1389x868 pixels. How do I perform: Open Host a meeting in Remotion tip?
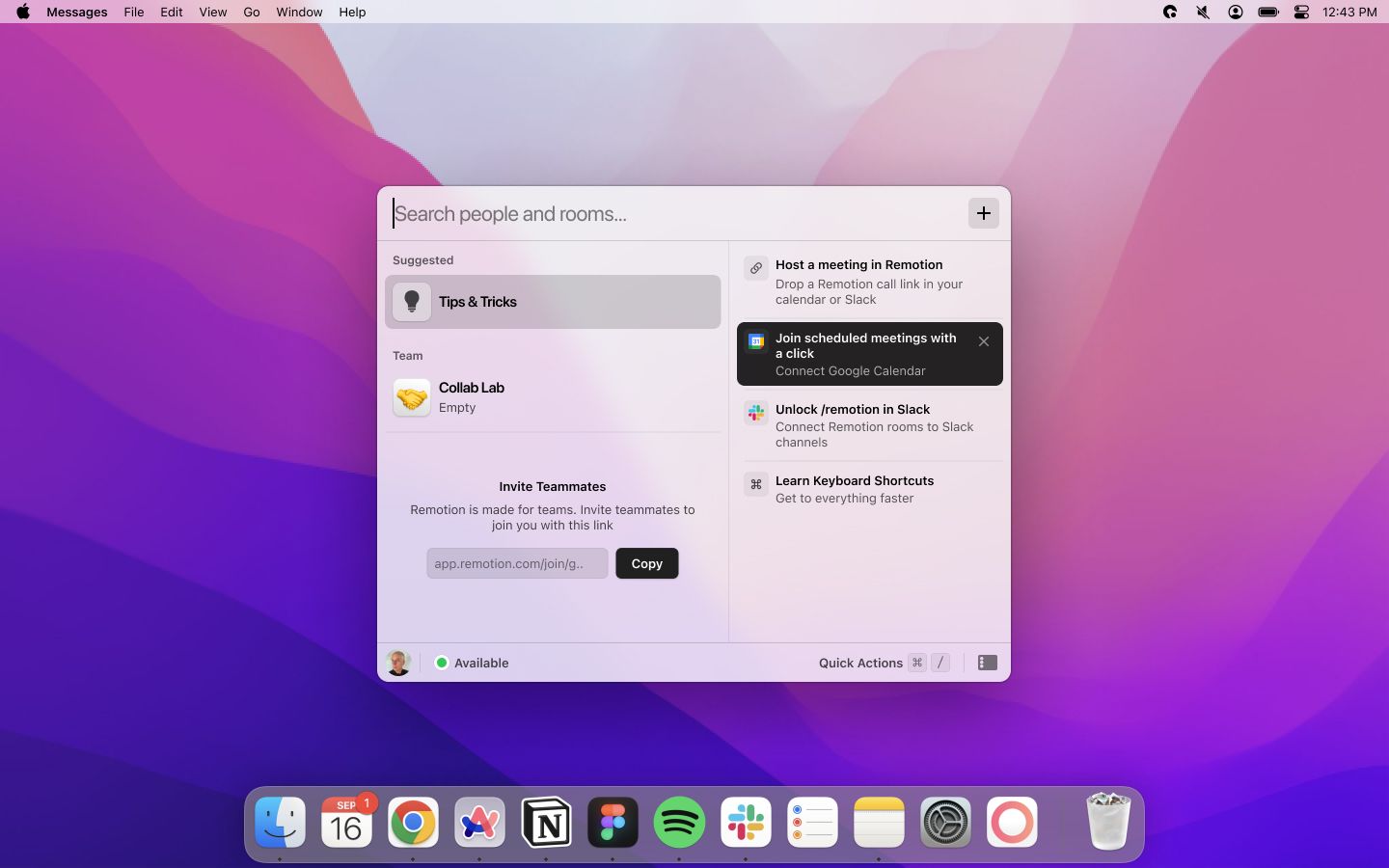pyautogui.click(x=870, y=282)
